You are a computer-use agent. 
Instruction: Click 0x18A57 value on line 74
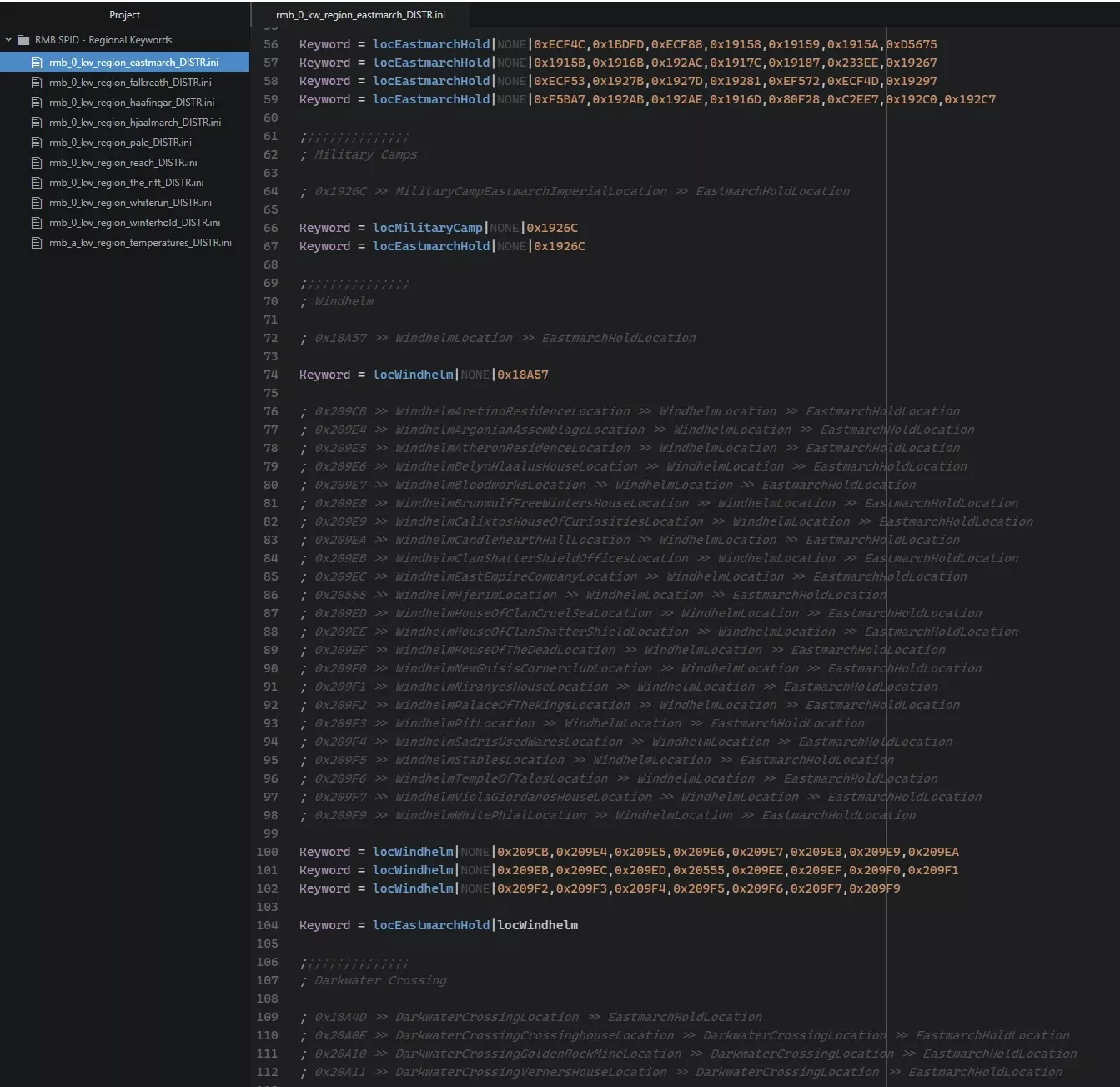[x=523, y=375]
